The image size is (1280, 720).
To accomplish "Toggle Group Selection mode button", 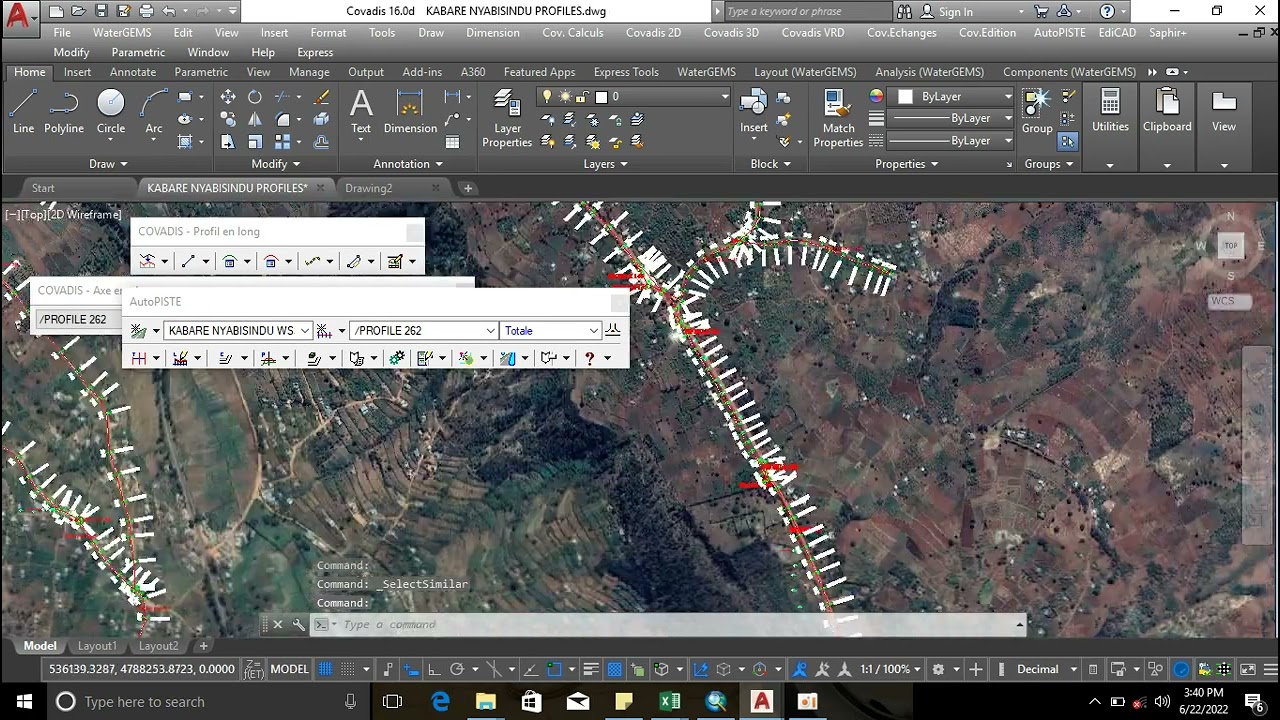I will tap(1068, 142).
